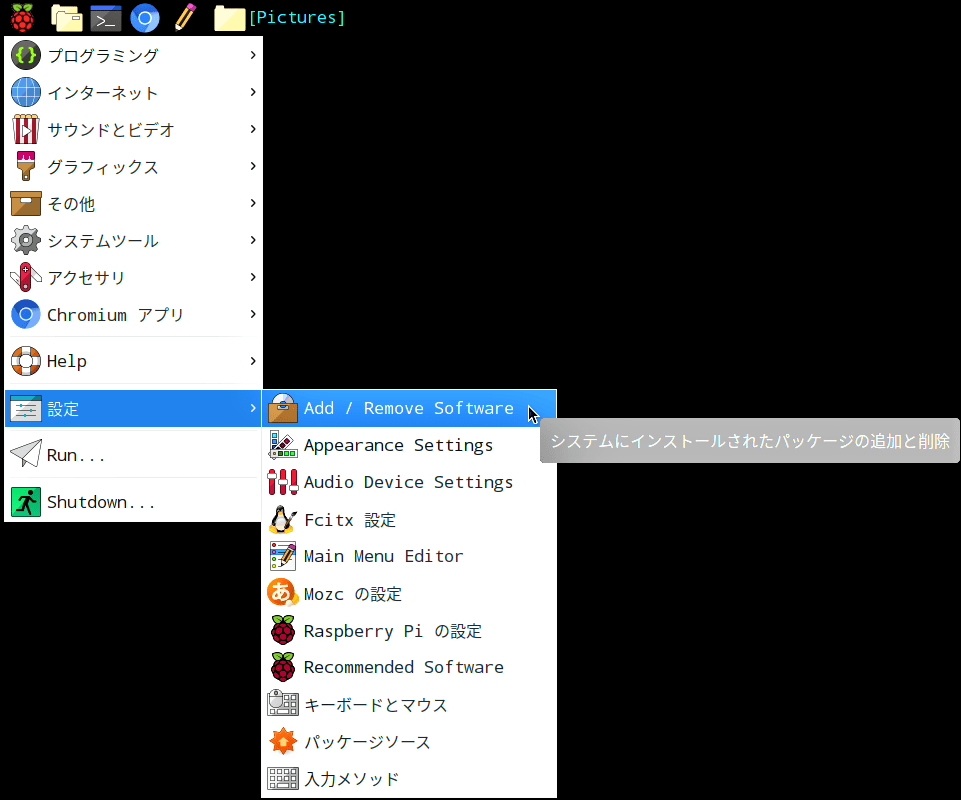
Task: Select the [Pictures] taskbar window button
Action: click(279, 18)
